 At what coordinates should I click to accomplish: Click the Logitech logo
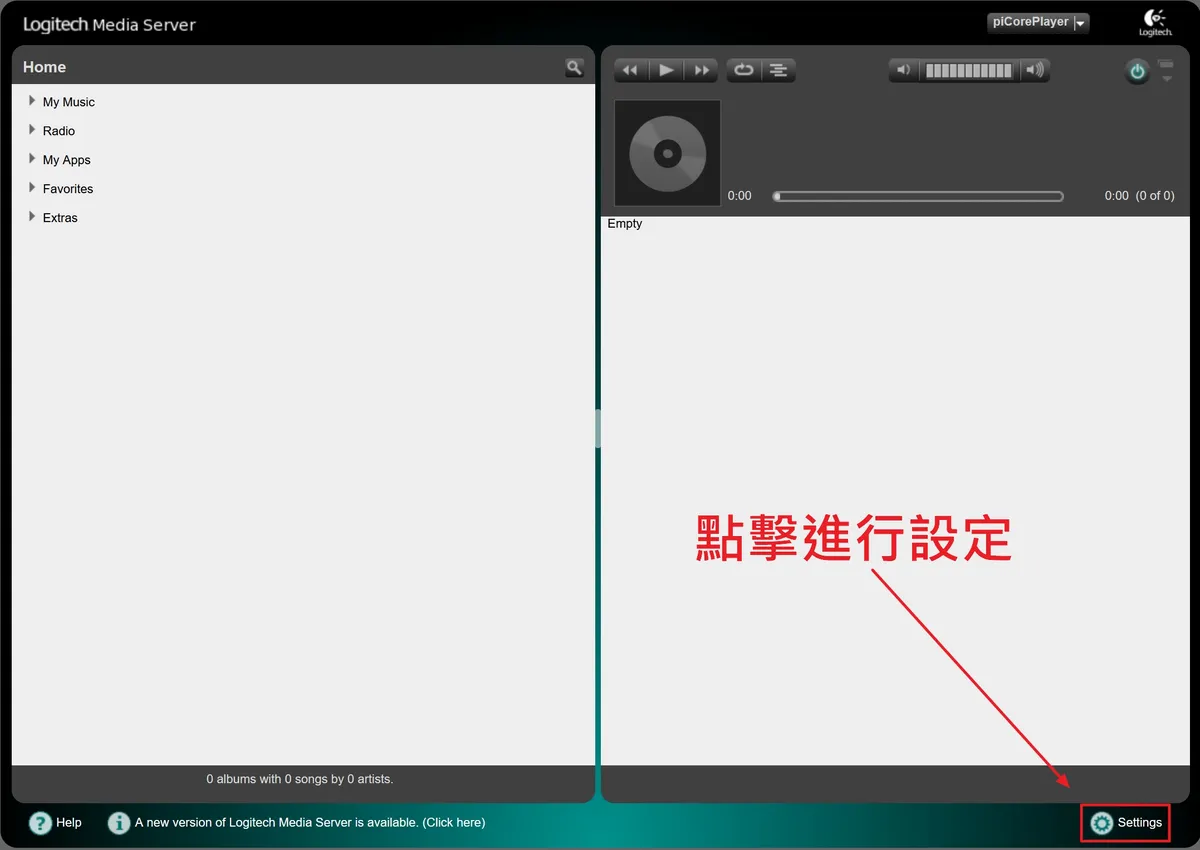pyautogui.click(x=1155, y=23)
